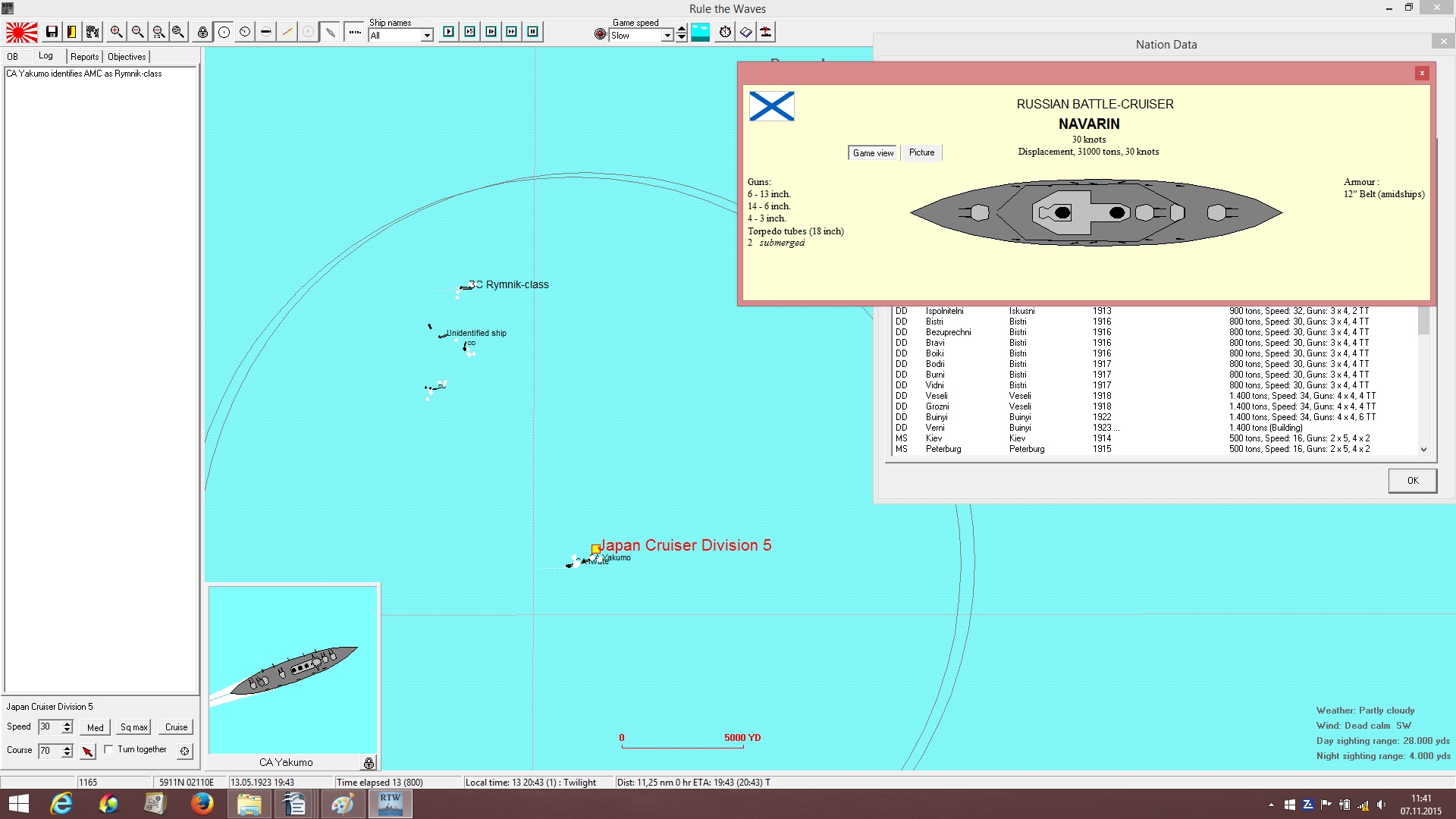Zoom in with the plus magnifier
The height and width of the screenshot is (819, 1456).
(116, 32)
